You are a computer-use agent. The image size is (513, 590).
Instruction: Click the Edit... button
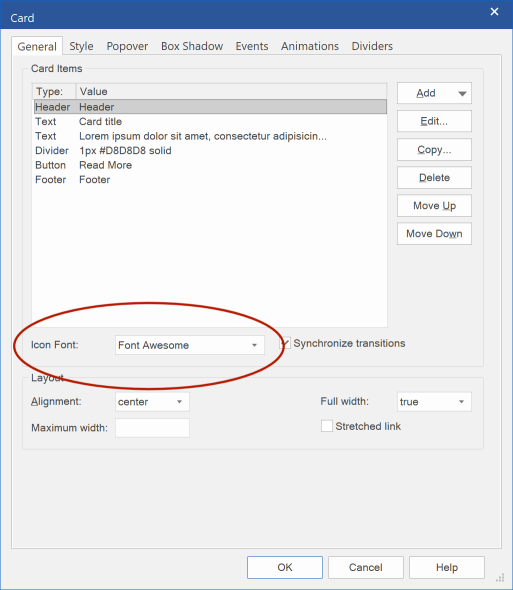pos(434,121)
